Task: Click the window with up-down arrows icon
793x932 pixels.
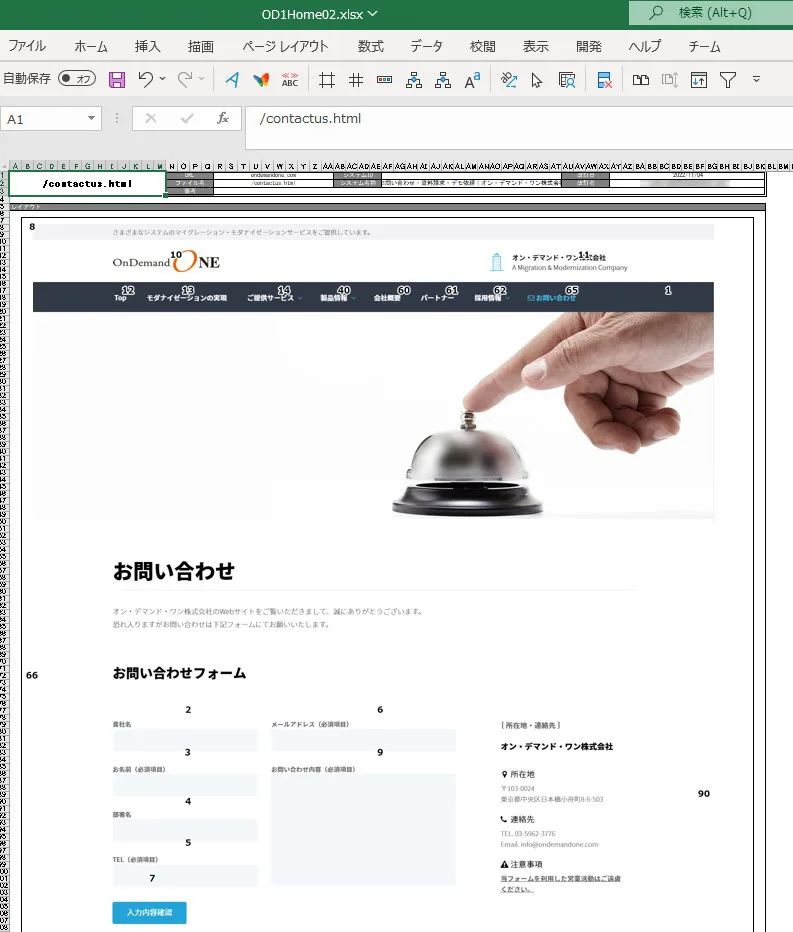Action: (x=699, y=80)
